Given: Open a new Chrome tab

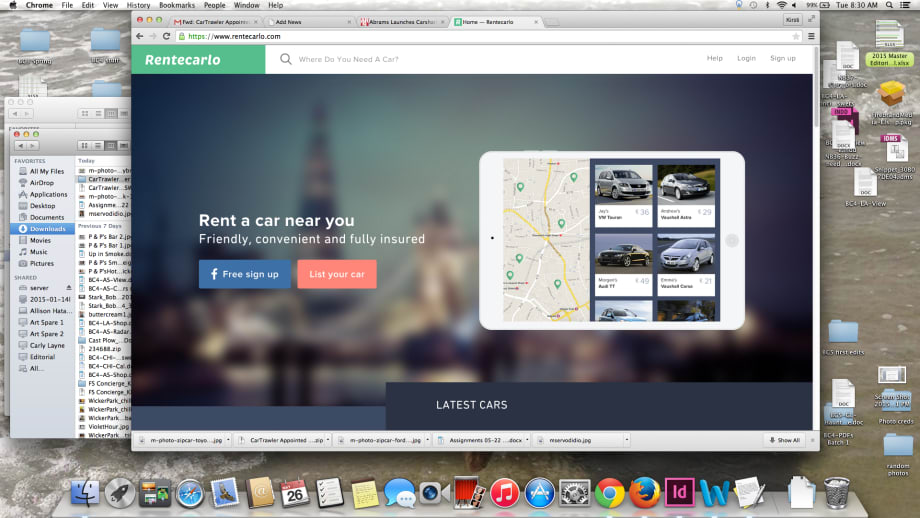Looking at the screenshot, I should click(552, 22).
